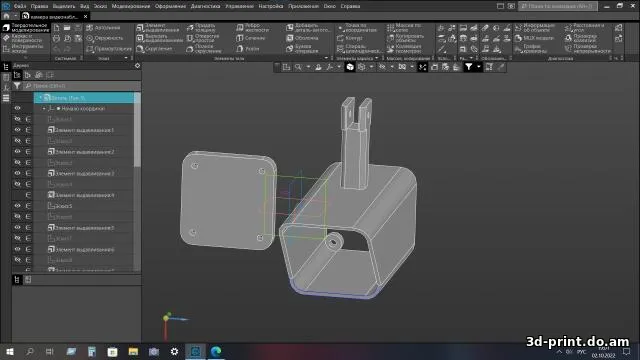This screenshot has height=360, width=640.
Task: Toggle visibility eye of Начало координат
Action: pos(18,108)
